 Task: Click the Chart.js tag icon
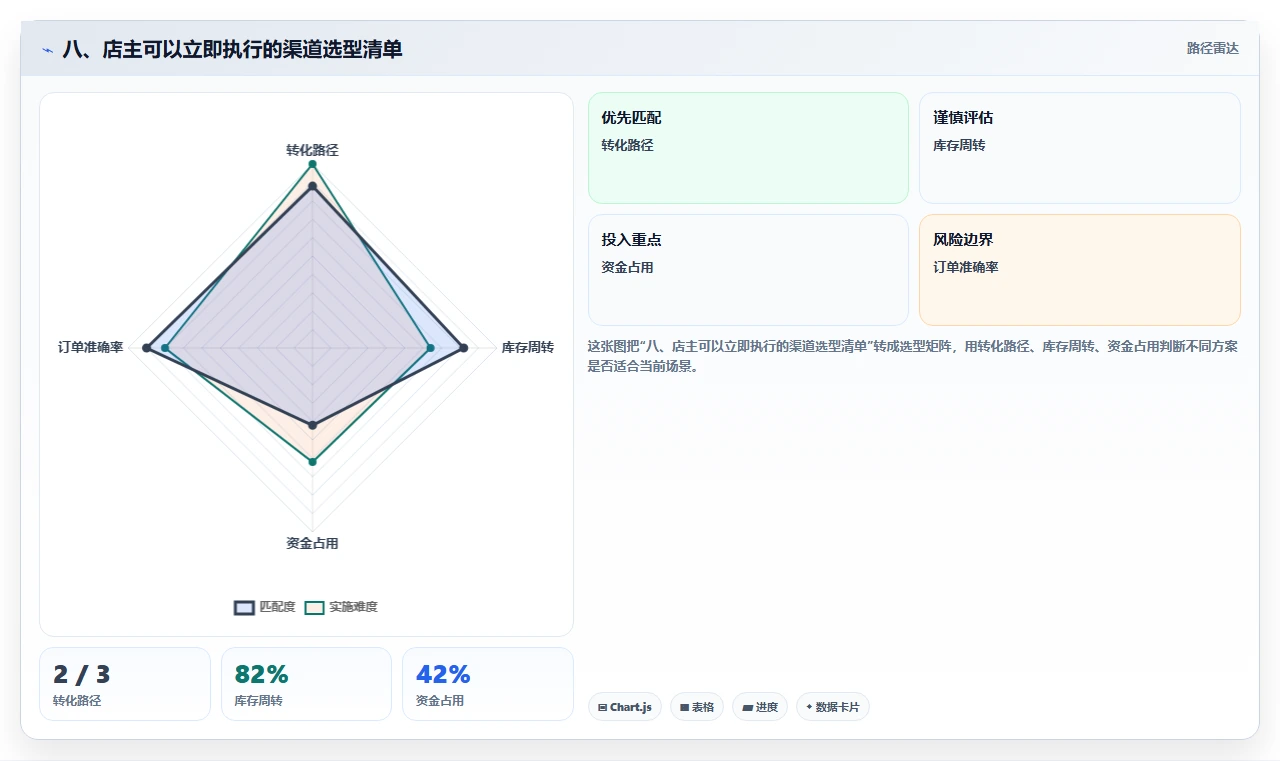602,707
